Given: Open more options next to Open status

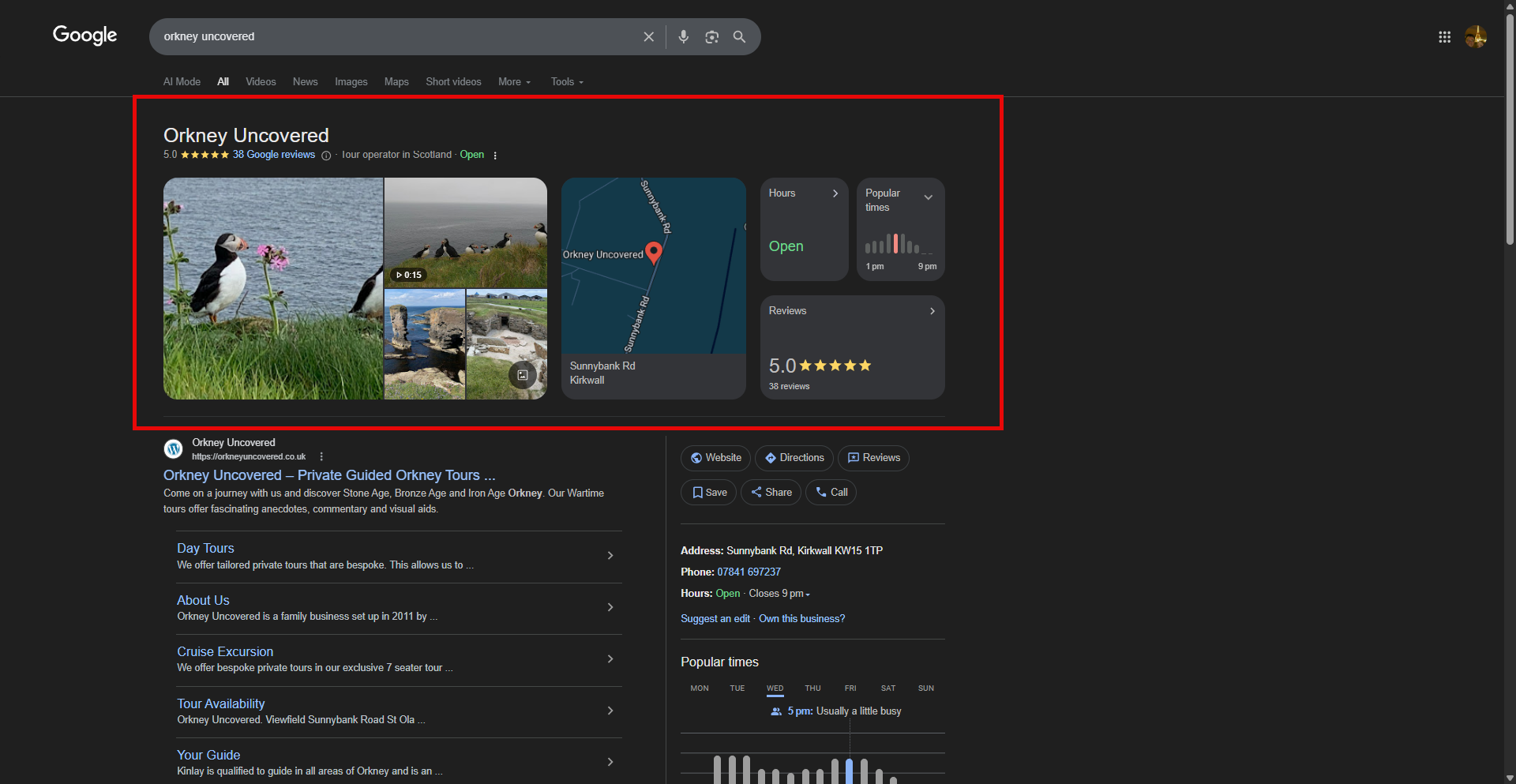Looking at the screenshot, I should tap(495, 156).
